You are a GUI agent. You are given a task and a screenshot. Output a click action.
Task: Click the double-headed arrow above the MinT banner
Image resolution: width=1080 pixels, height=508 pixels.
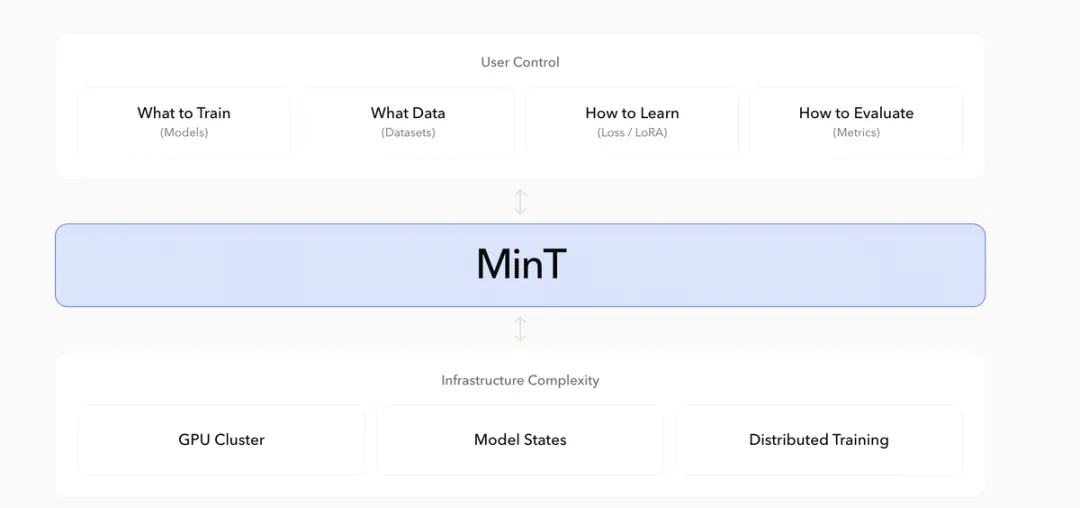[521, 202]
